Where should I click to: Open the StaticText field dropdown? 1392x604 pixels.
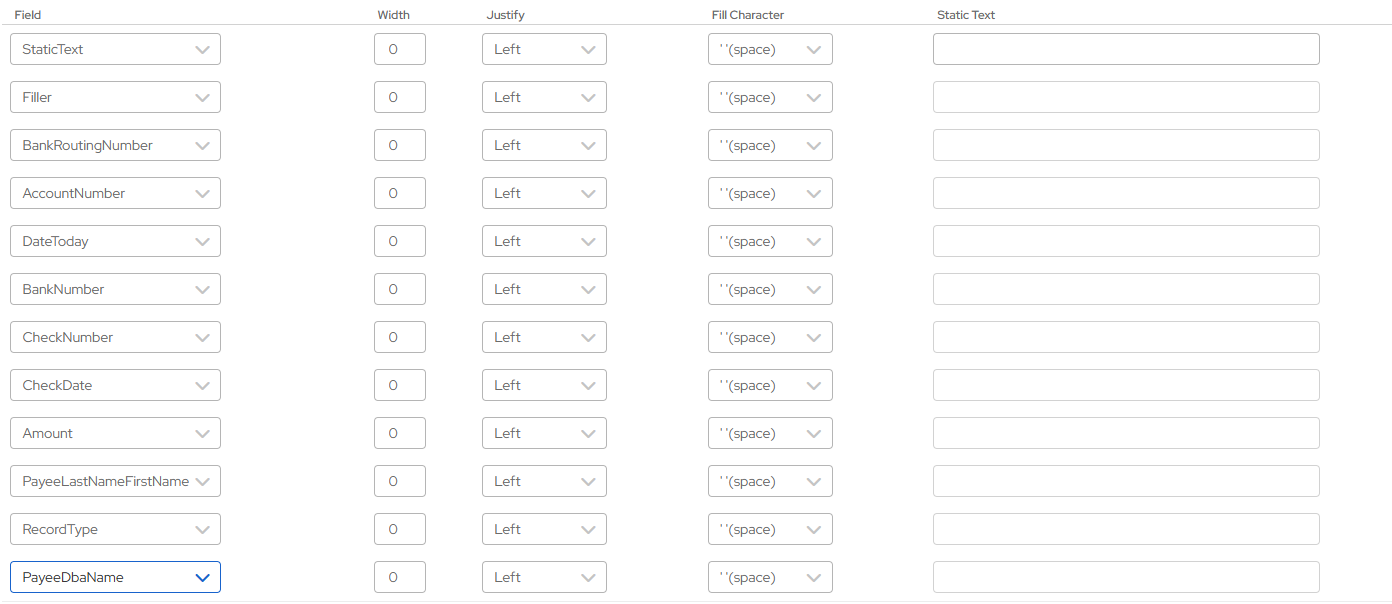pyautogui.click(x=115, y=49)
